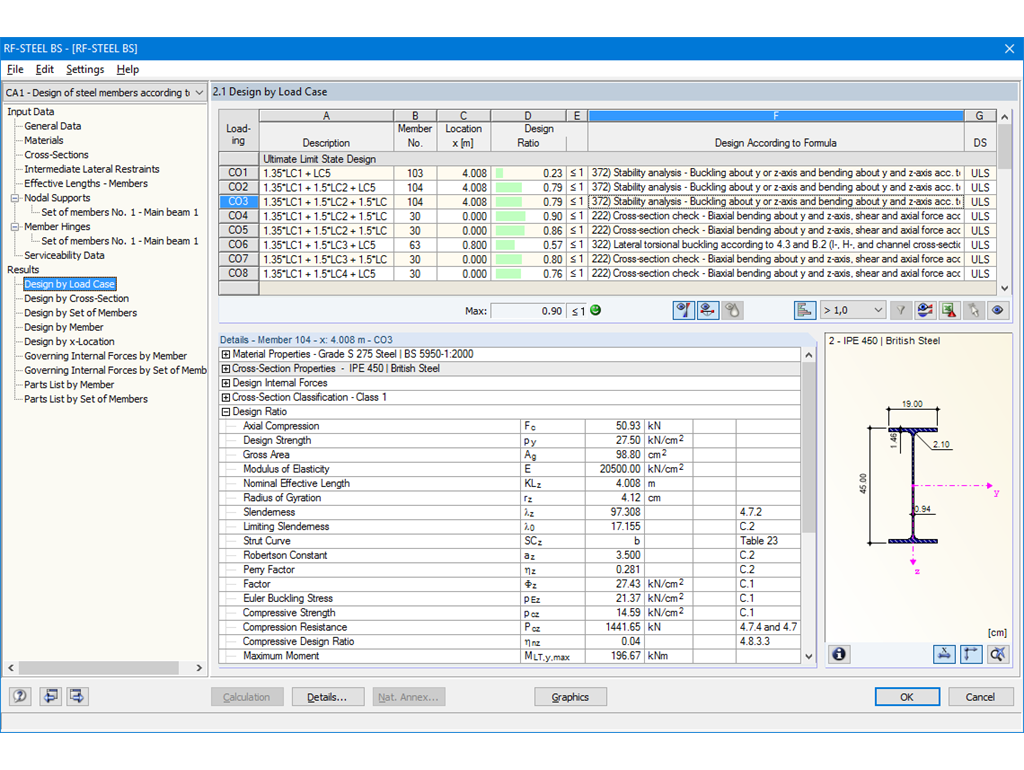Screen dimensions: 1024x770
Task: Open the File menu
Action: pos(15,69)
